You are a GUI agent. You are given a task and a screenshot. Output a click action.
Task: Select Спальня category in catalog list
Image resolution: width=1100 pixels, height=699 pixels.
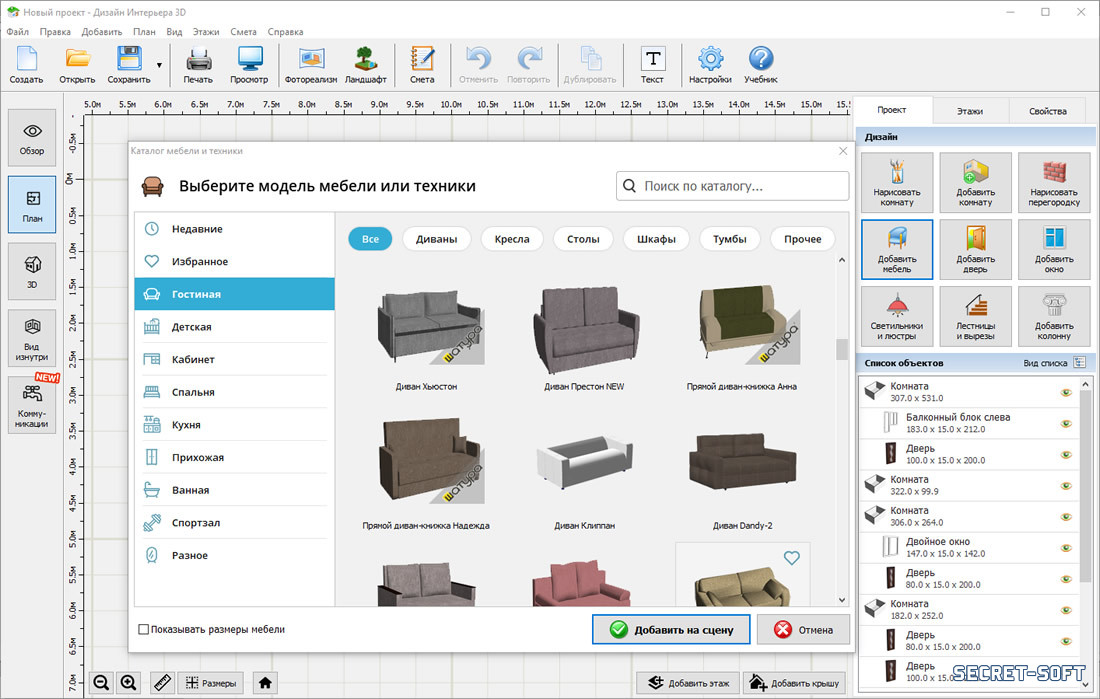tap(234, 392)
